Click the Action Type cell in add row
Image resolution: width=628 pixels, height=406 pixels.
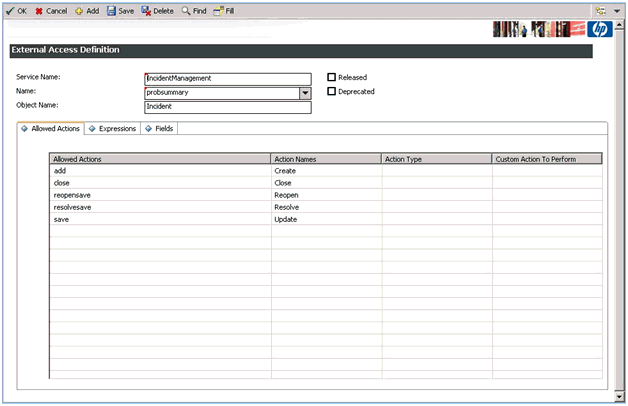pyautogui.click(x=437, y=171)
